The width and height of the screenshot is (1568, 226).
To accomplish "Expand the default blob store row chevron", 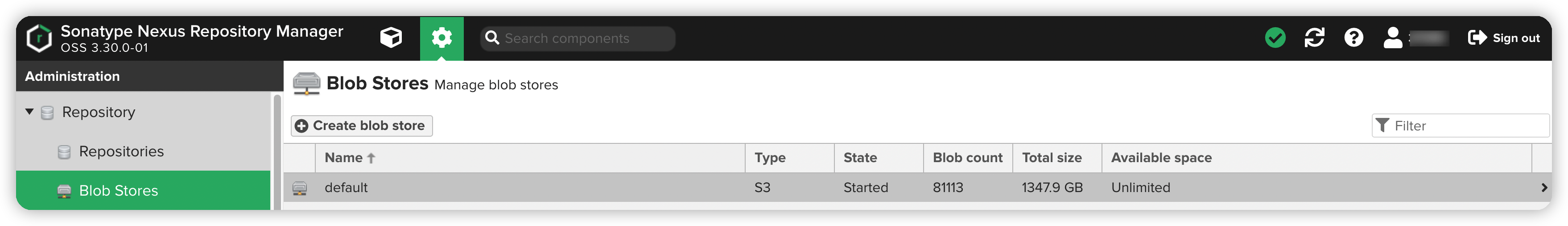I will pos(1543,188).
